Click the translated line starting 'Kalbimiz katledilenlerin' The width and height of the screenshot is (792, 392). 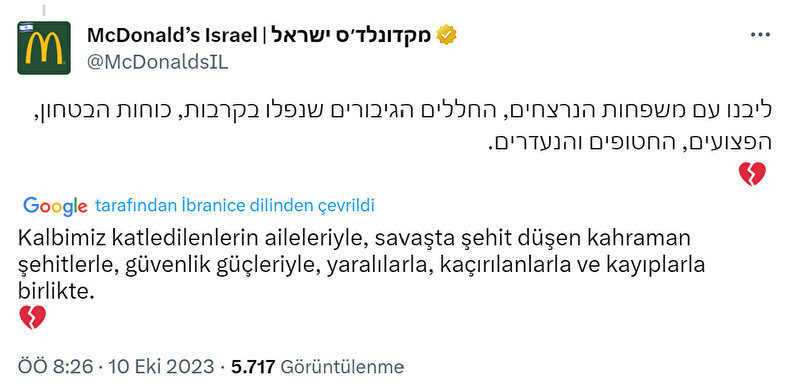tap(354, 239)
